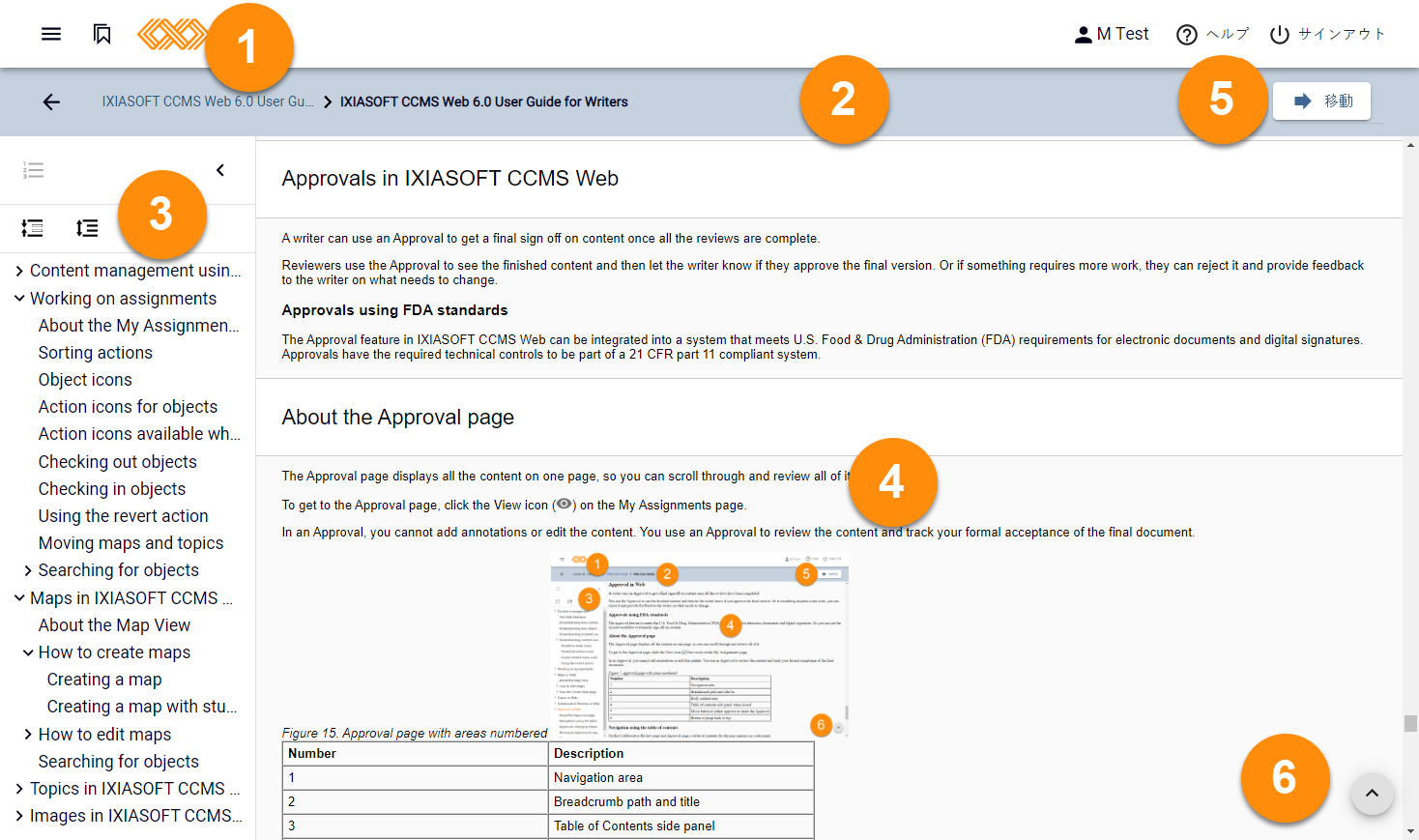Click the sign out power icon
This screenshot has width=1419, height=840.
point(1279,35)
